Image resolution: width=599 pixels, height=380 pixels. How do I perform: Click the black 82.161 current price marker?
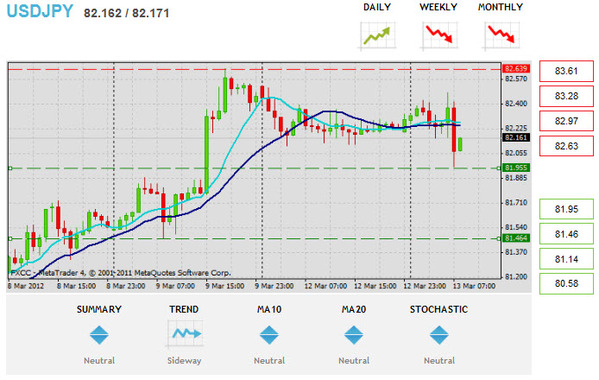(x=516, y=137)
